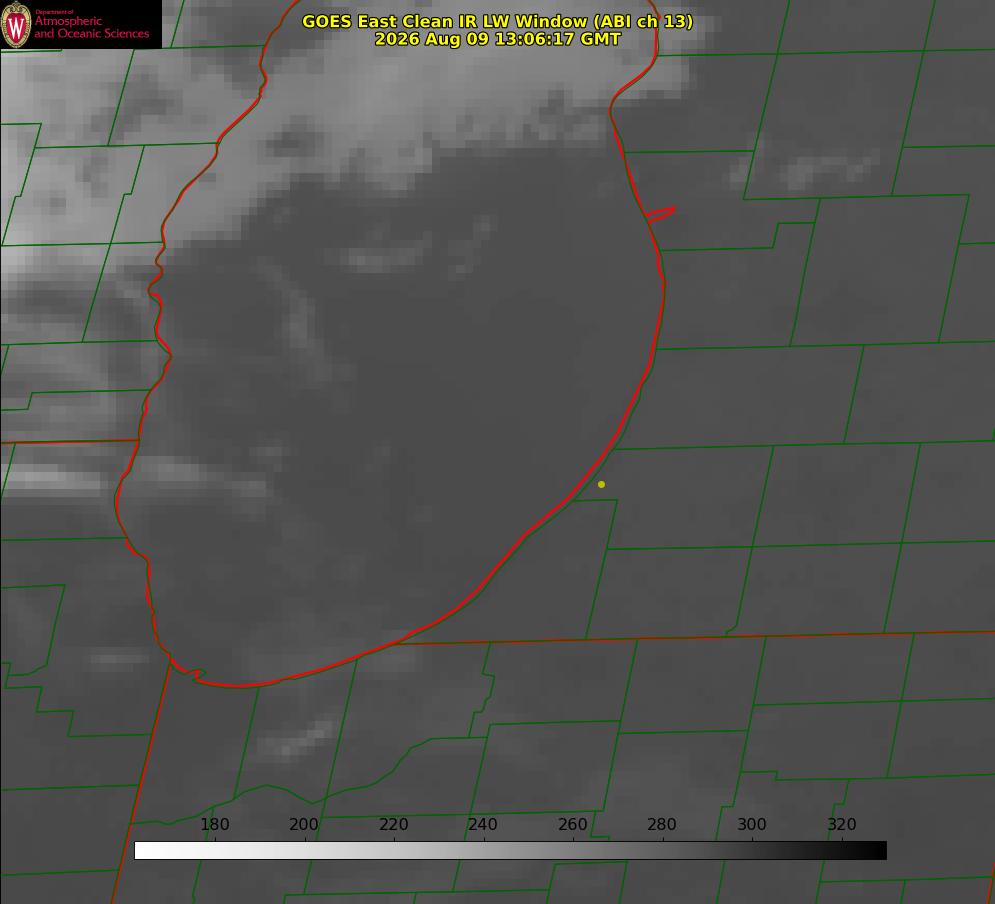Viewport: 995px width, 904px height.
Task: Click the grayscale temperature colorbar
Action: 510,850
